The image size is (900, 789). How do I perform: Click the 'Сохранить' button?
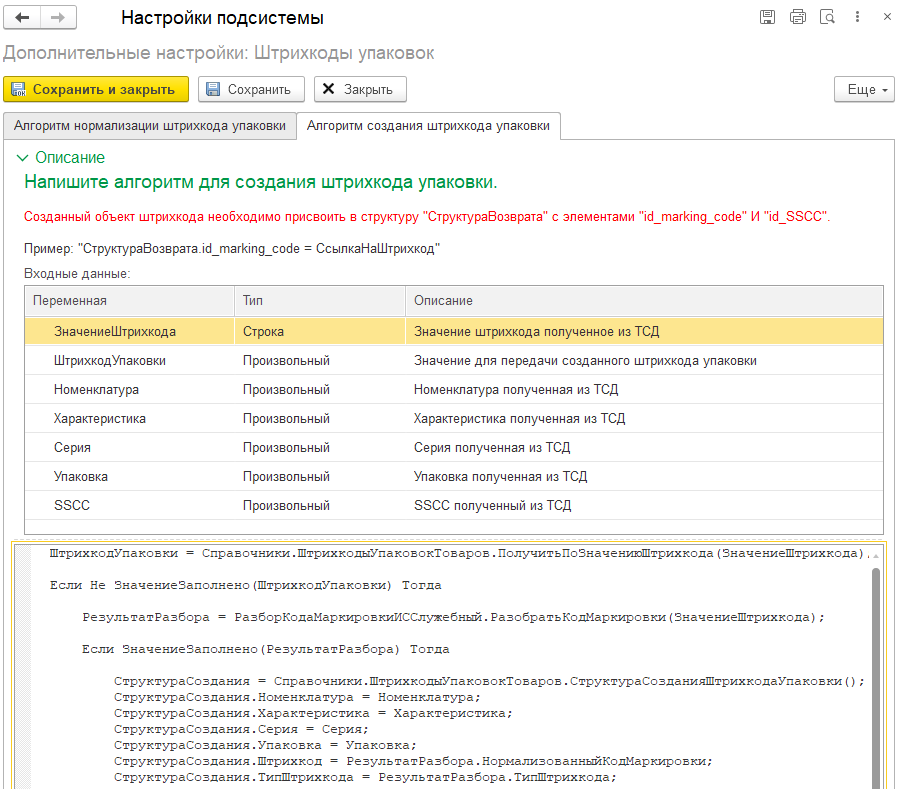(251, 90)
